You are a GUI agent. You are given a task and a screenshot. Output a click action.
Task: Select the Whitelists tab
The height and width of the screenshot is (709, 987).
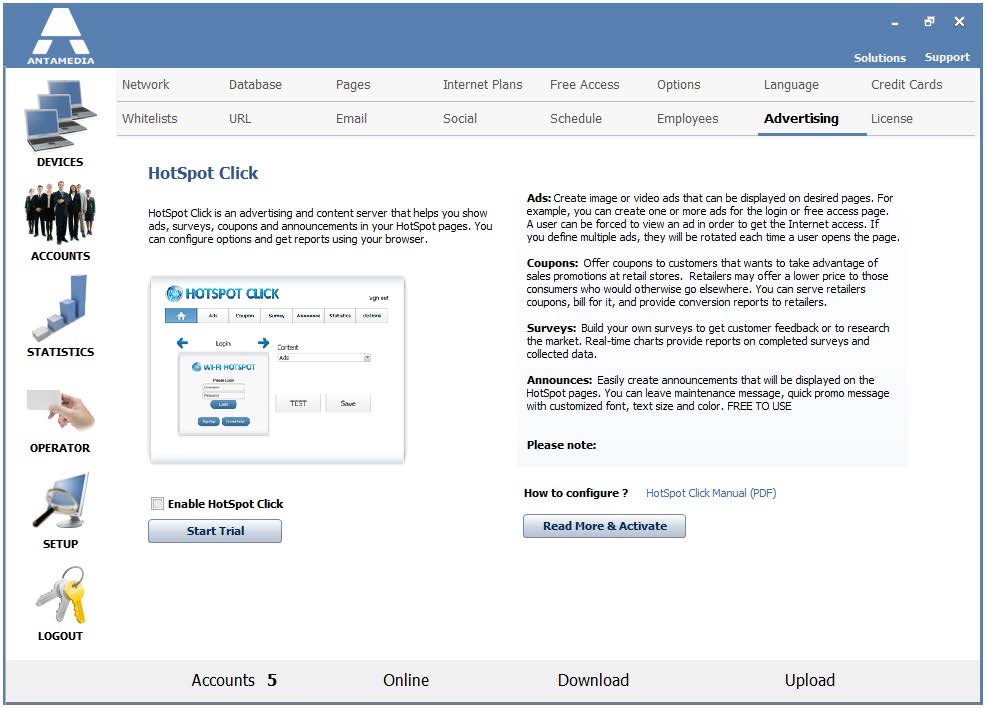(149, 118)
